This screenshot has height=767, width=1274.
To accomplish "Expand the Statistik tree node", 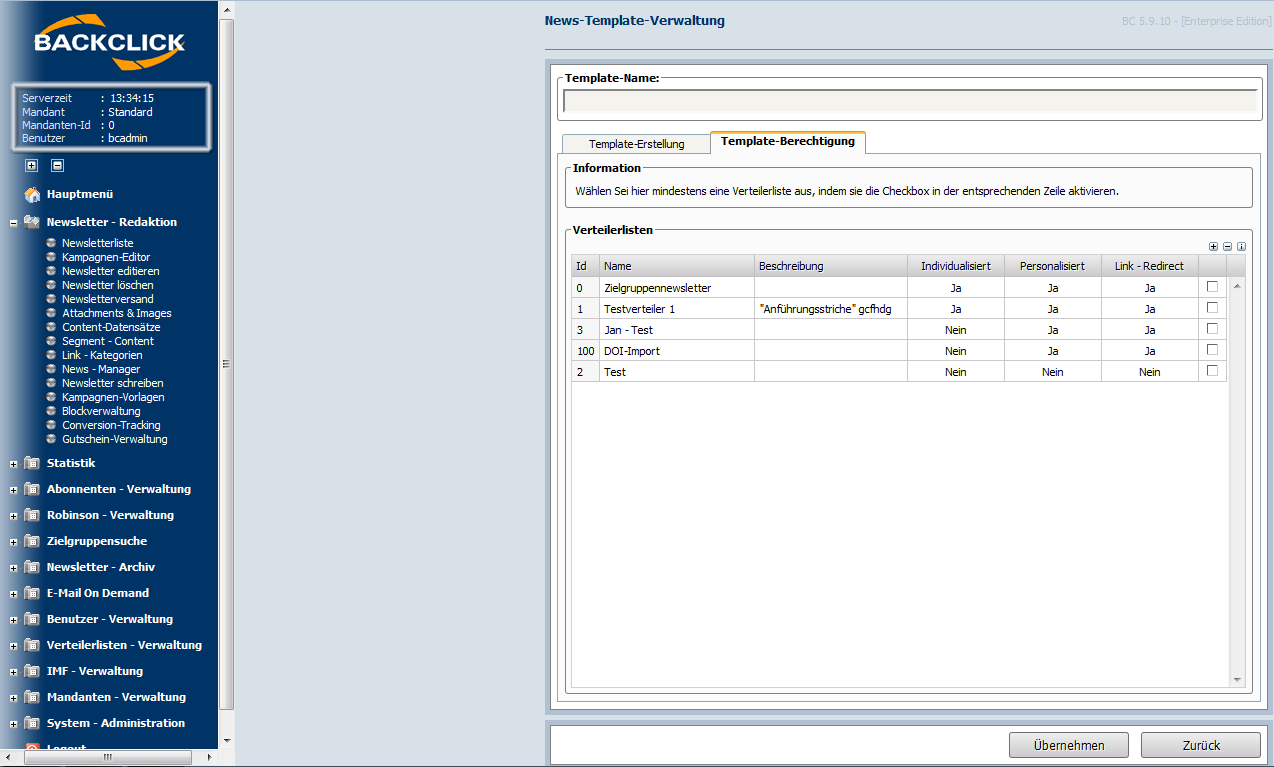I will (x=13, y=464).
